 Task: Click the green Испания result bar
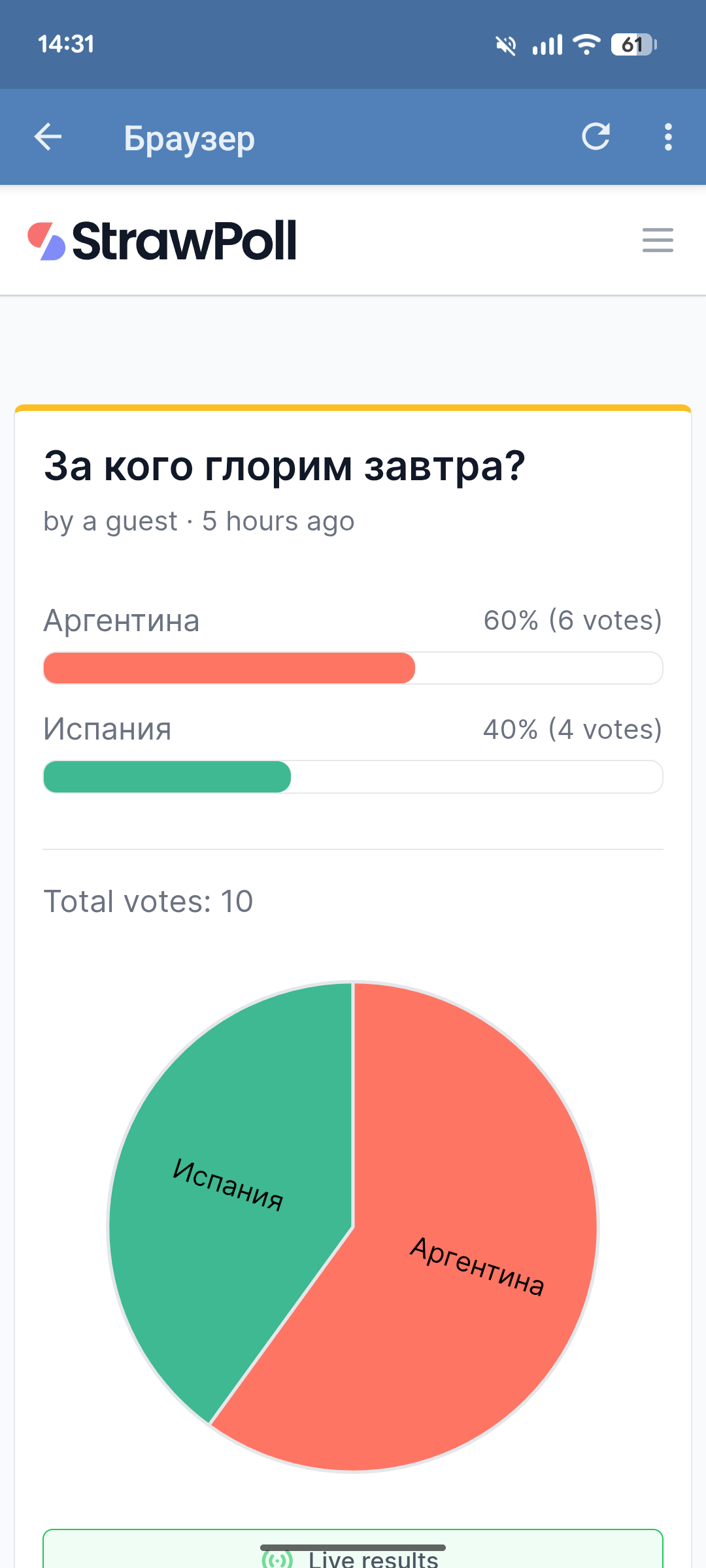167,777
